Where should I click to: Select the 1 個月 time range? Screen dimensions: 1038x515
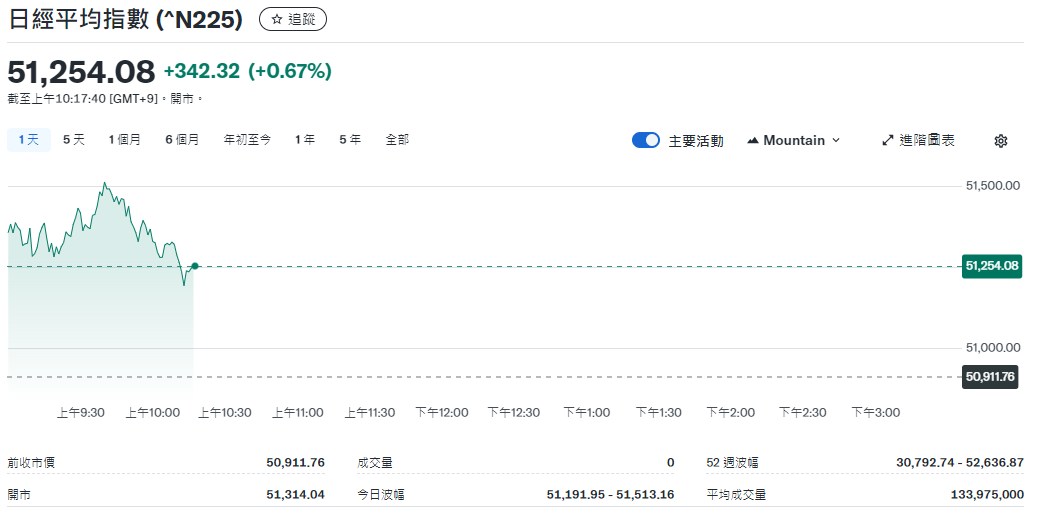click(x=125, y=140)
